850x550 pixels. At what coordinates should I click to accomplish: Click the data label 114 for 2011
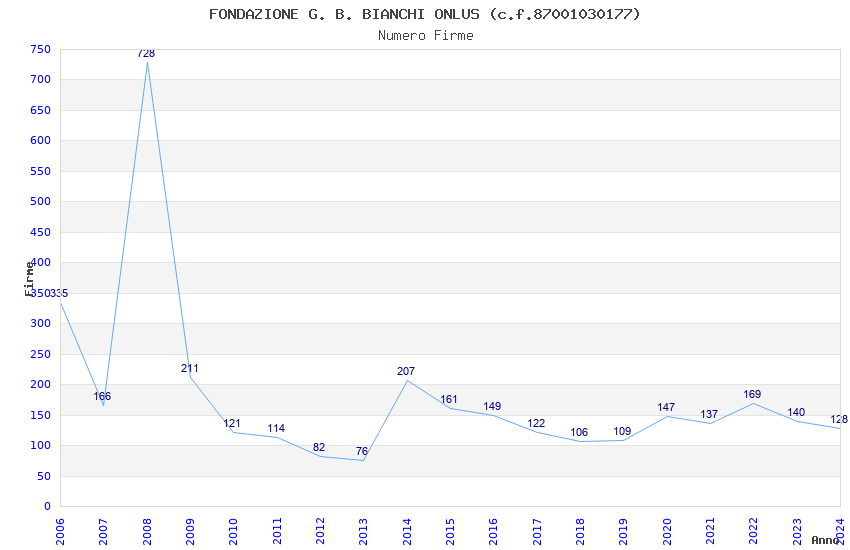276,428
